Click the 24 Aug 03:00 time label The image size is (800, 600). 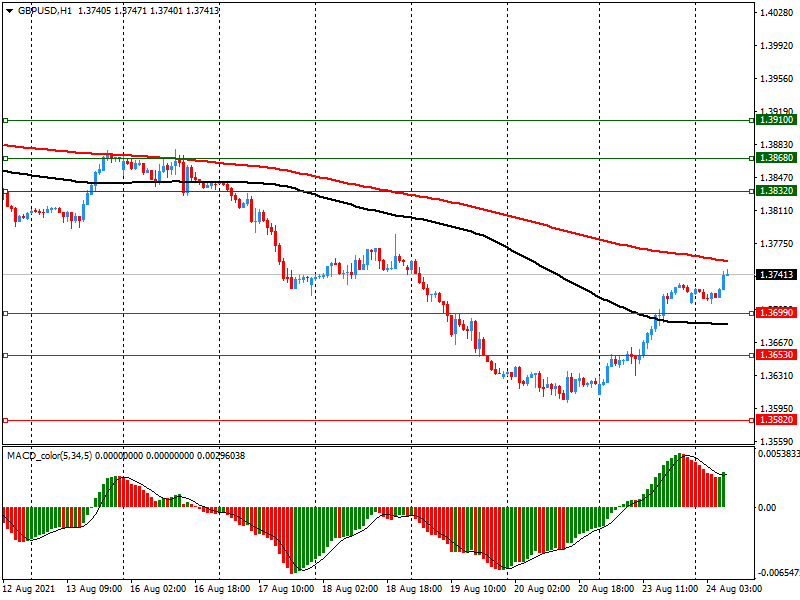(734, 588)
